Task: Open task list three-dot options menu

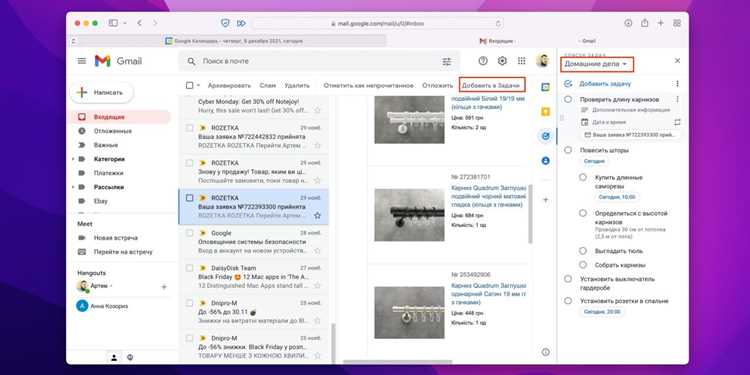Action: 677,84
